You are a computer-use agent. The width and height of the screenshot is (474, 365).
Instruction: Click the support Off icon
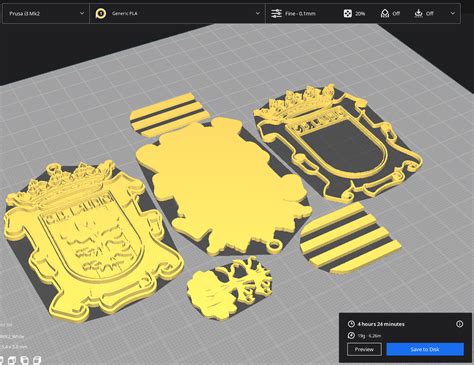pyautogui.click(x=385, y=14)
